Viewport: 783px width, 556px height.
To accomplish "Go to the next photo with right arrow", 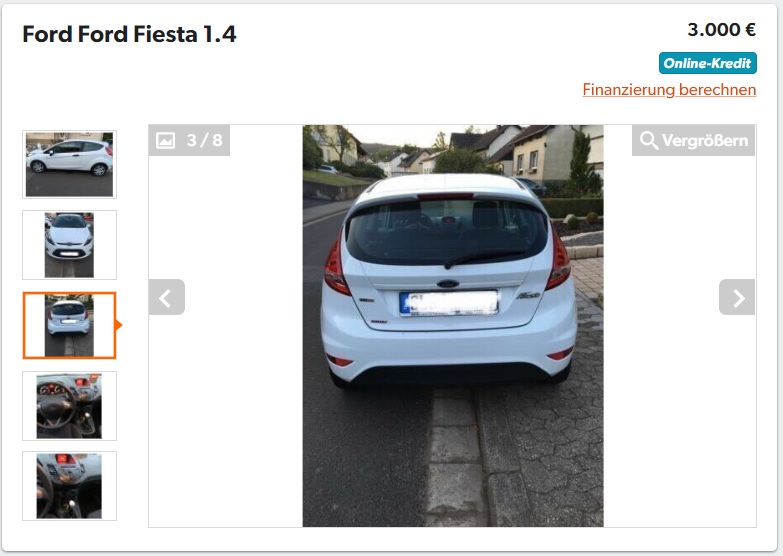I will pyautogui.click(x=737, y=297).
